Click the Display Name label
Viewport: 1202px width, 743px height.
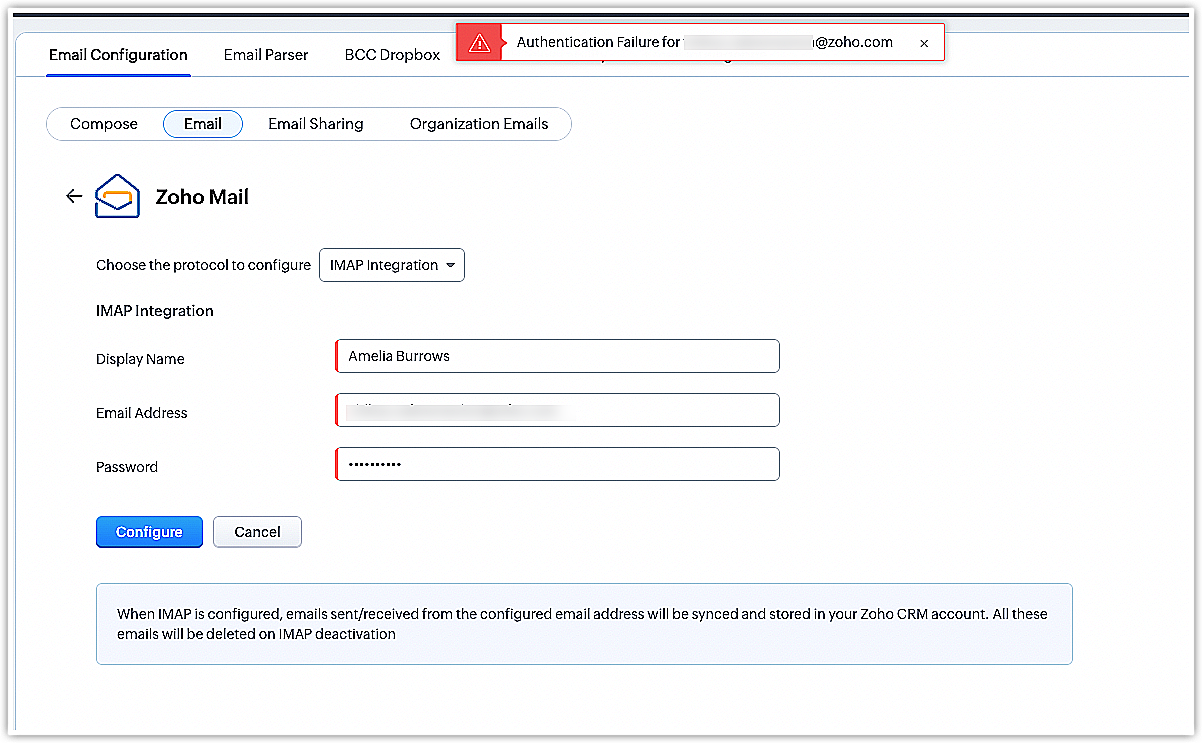140,359
